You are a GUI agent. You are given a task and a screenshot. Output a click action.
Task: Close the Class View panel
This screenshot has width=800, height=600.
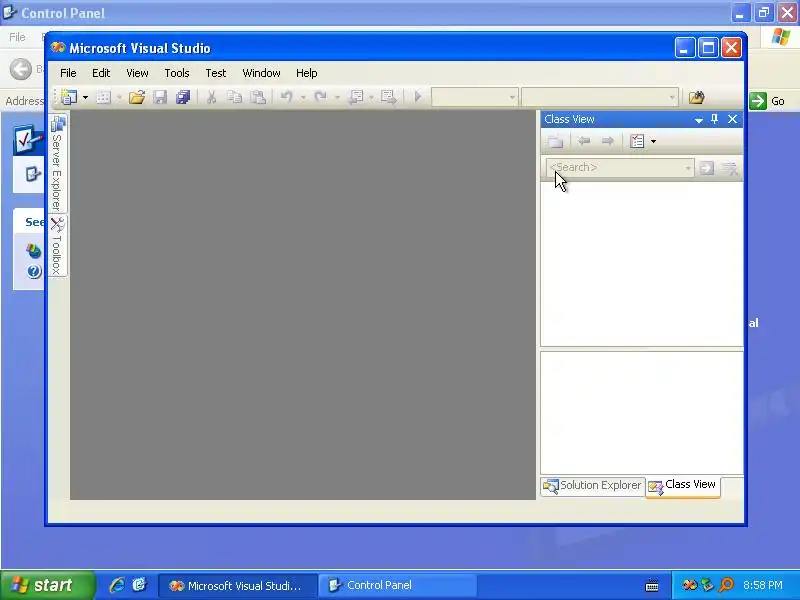point(733,119)
